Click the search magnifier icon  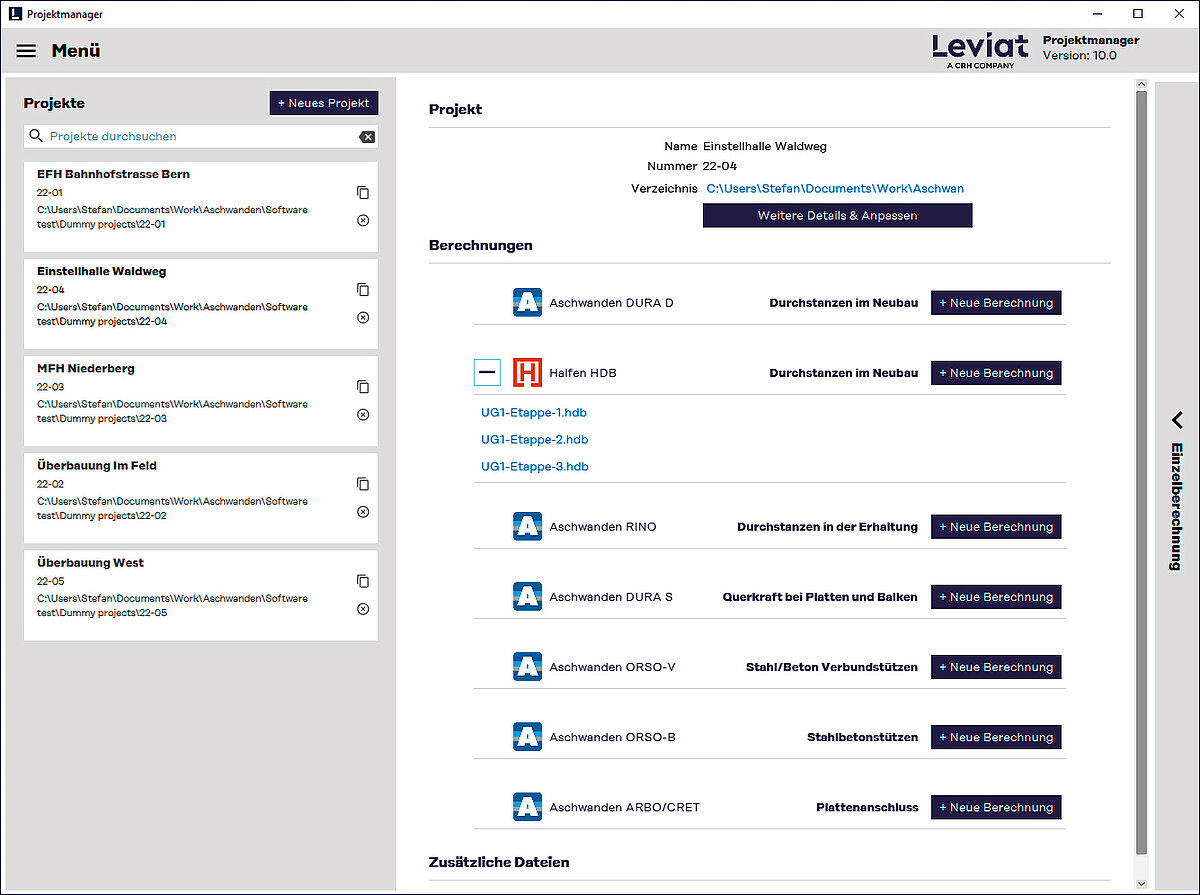tap(36, 136)
